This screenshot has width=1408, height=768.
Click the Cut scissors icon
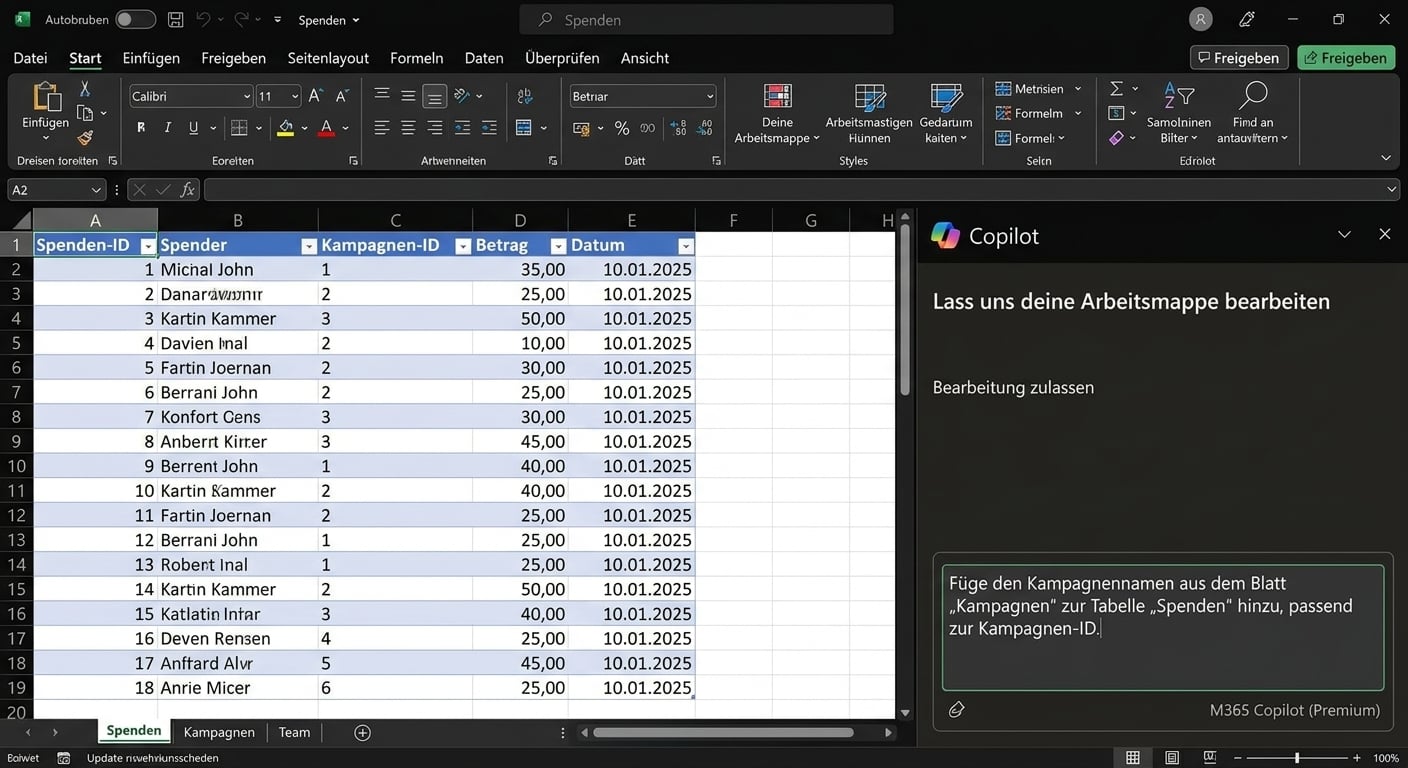coord(85,89)
